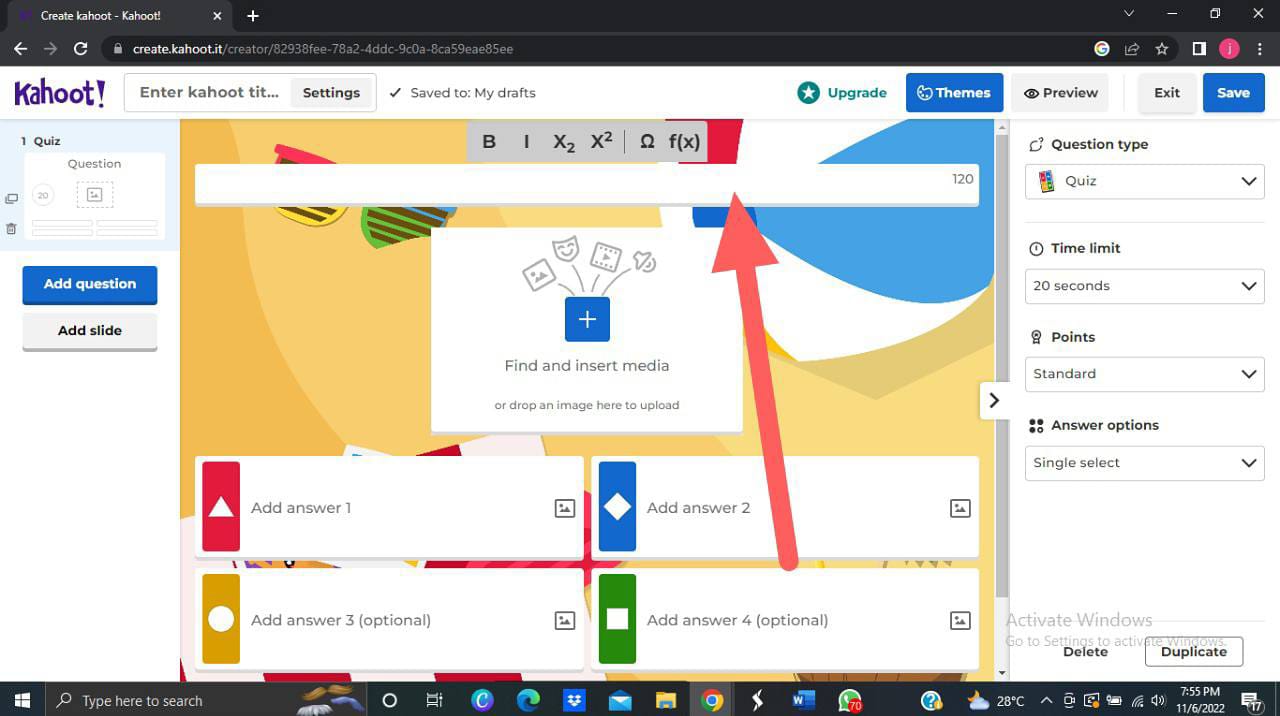
Task: Open kahoot Settings
Action: pos(331,93)
